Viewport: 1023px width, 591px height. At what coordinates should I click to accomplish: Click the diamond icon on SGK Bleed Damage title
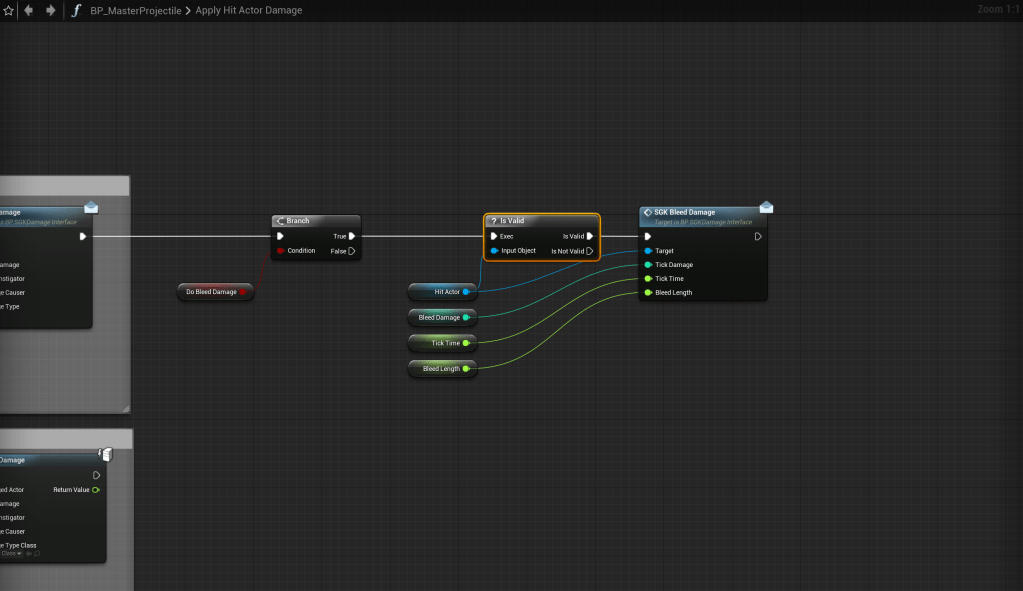(648, 212)
